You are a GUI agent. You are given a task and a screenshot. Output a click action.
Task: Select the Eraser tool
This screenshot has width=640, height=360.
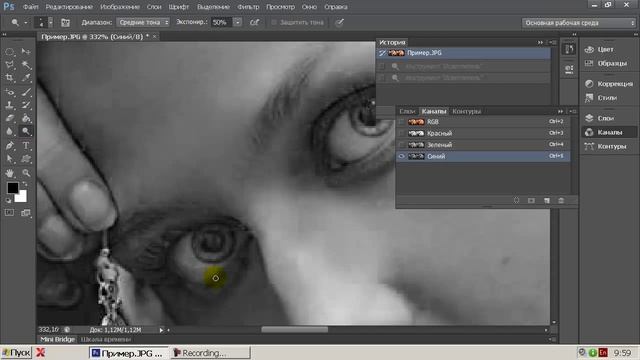coord(10,118)
